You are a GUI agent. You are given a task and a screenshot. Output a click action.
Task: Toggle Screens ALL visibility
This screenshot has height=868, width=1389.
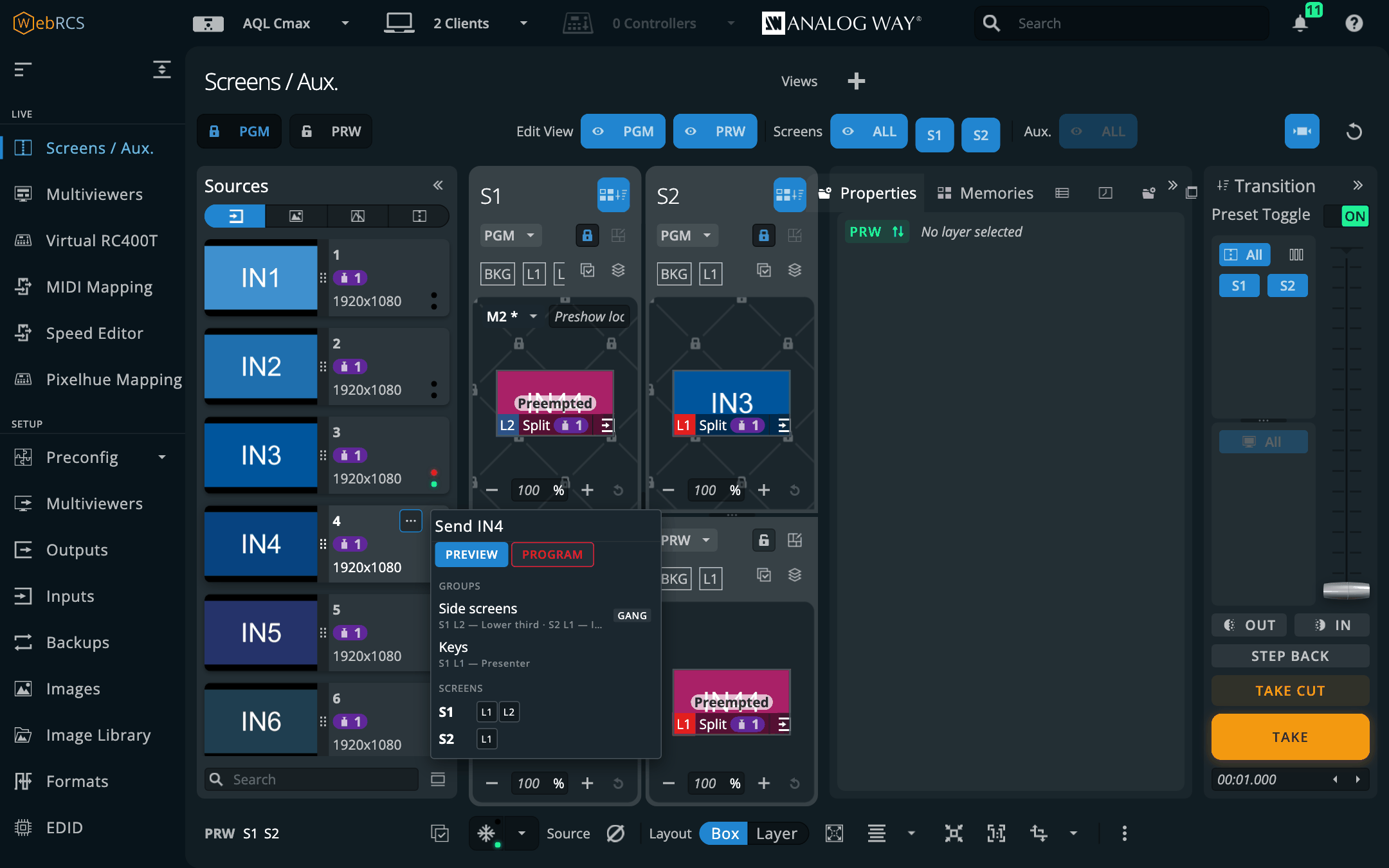[x=869, y=131]
